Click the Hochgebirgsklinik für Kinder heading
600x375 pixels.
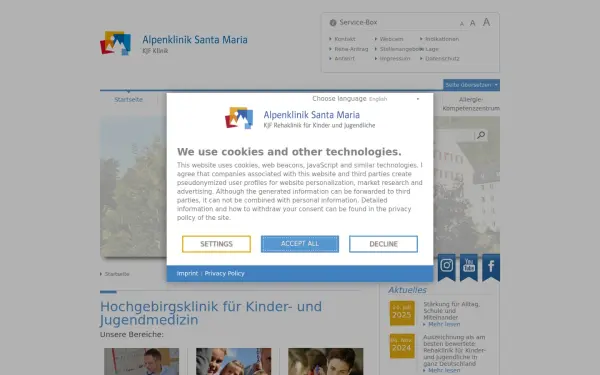point(211,313)
